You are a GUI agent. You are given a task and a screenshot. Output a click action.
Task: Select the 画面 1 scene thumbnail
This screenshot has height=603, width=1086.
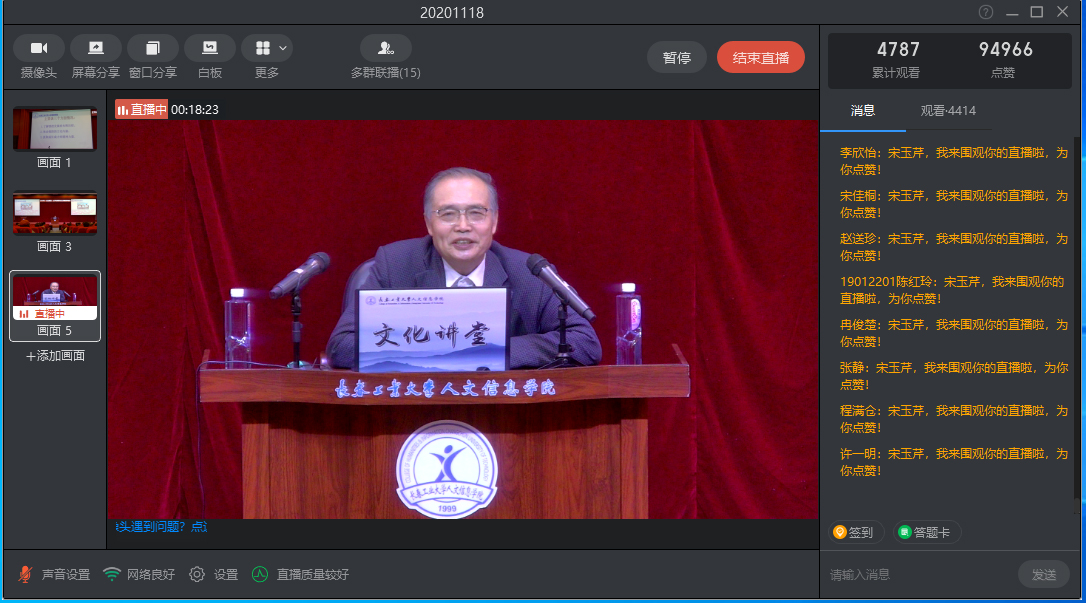55,129
